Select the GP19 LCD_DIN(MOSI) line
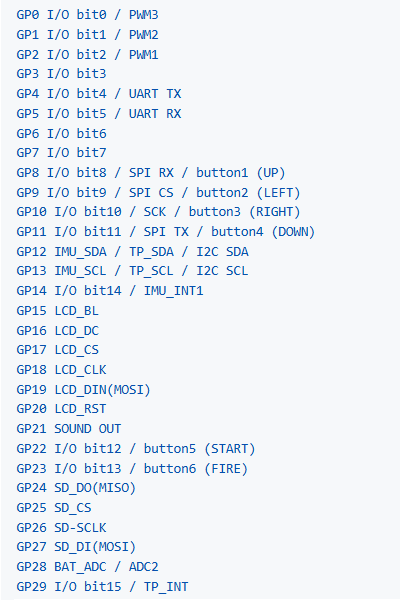This screenshot has height=600, width=400. pos(83,390)
